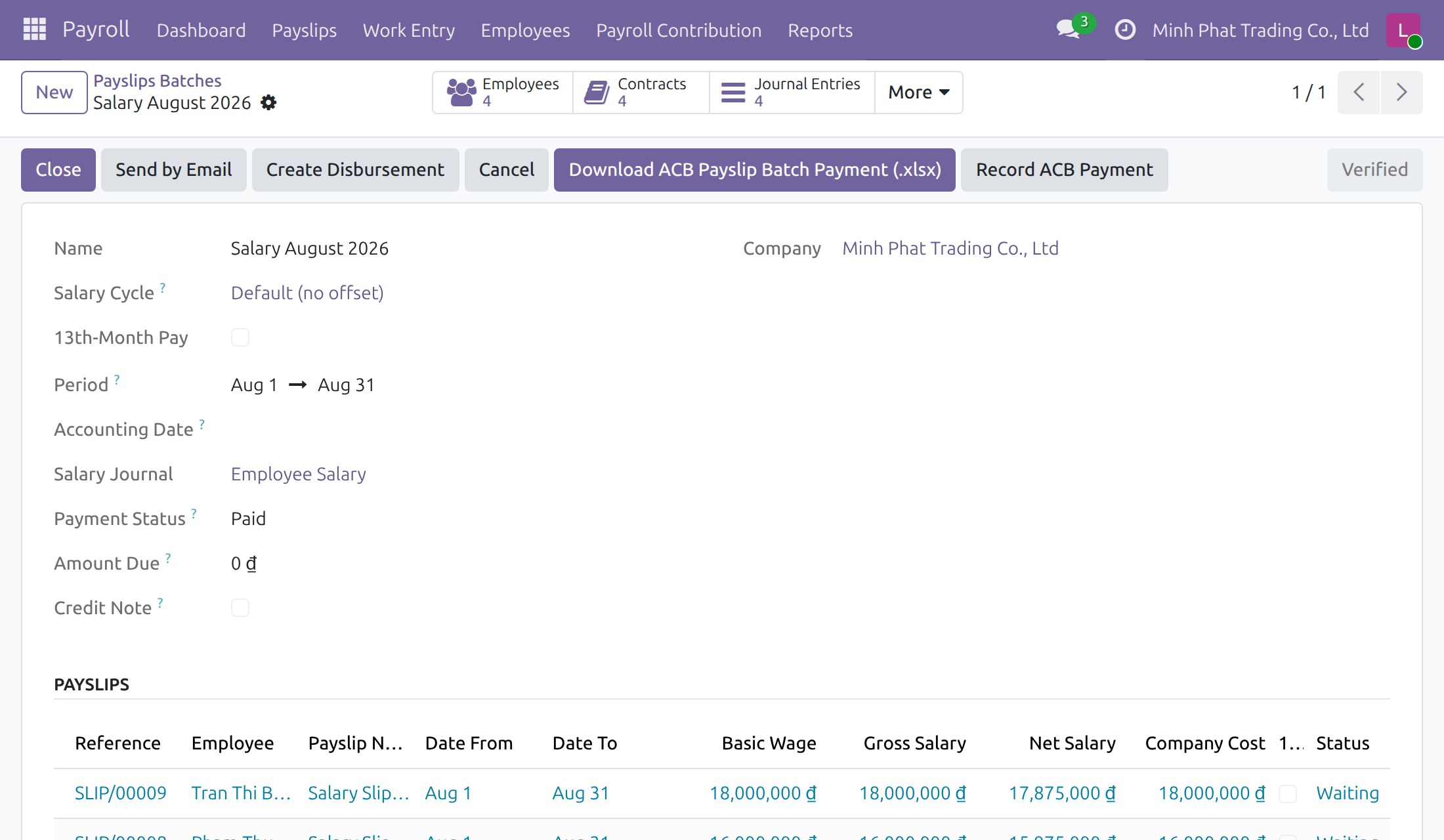
Task: Open company link Minh Phat Trading Co., Ltd
Action: pos(950,248)
